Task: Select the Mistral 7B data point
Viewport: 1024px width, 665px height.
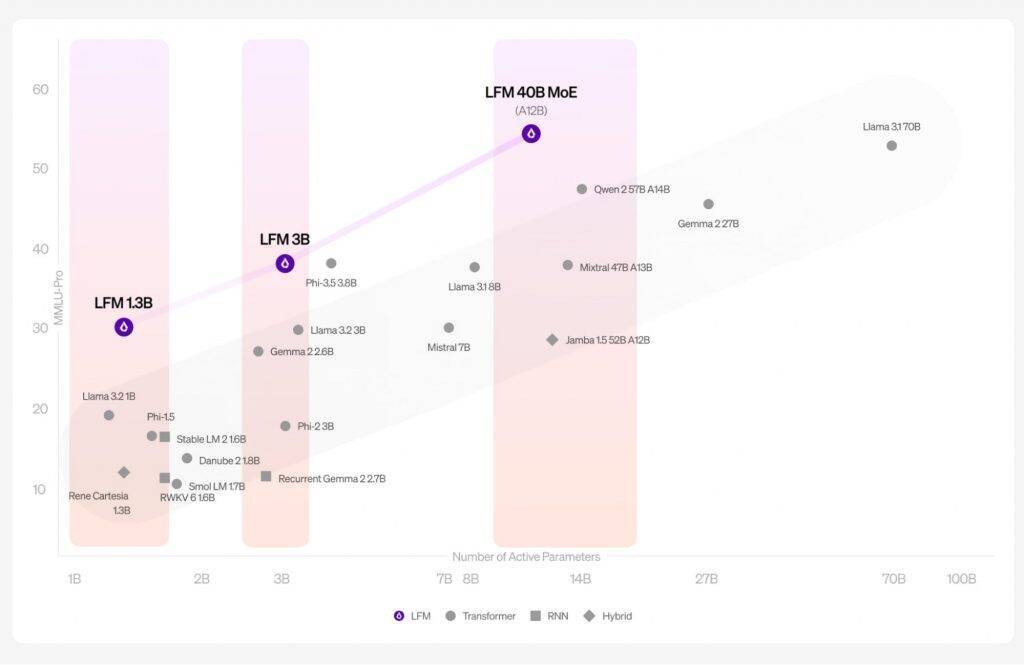Action: click(x=449, y=328)
